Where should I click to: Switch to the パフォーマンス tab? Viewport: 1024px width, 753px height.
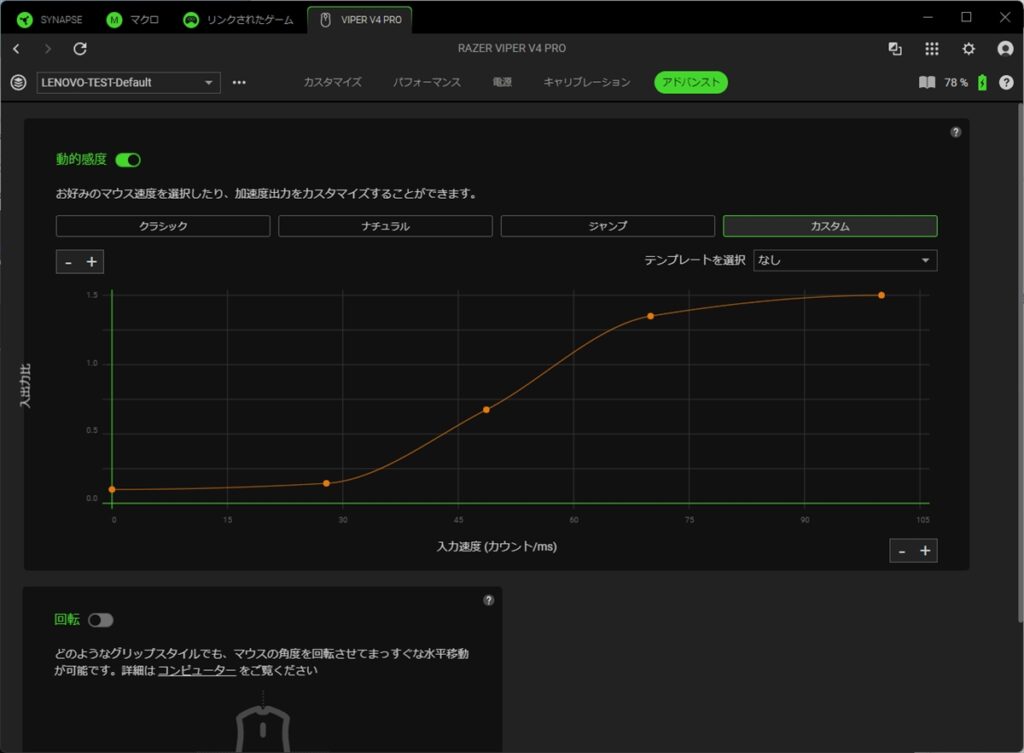click(427, 83)
